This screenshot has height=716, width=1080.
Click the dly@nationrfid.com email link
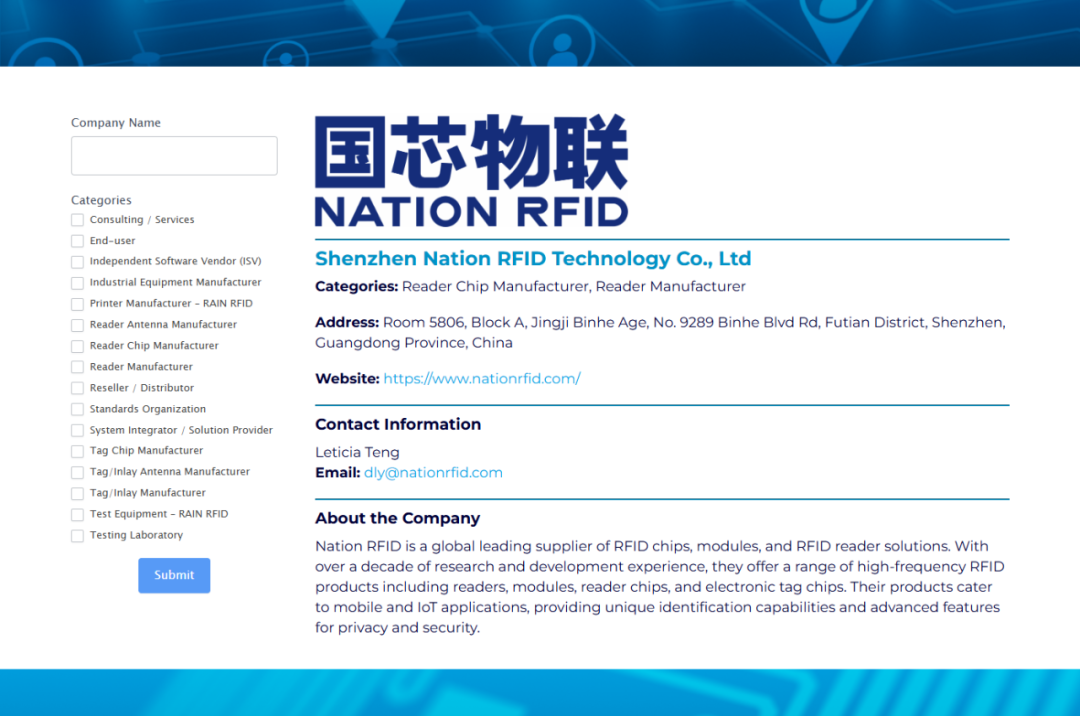click(433, 473)
